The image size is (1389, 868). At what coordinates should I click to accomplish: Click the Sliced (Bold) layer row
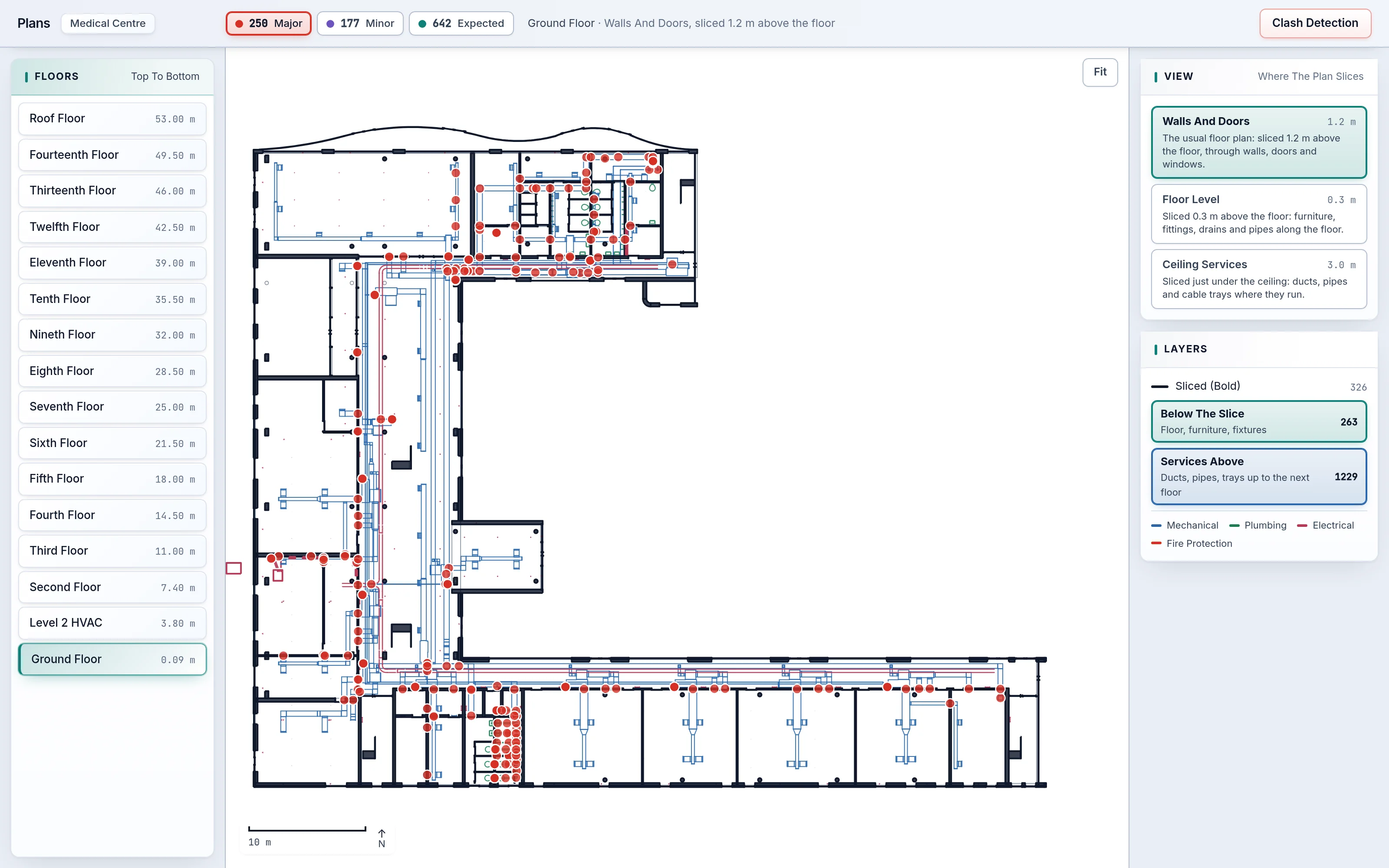[1258, 386]
